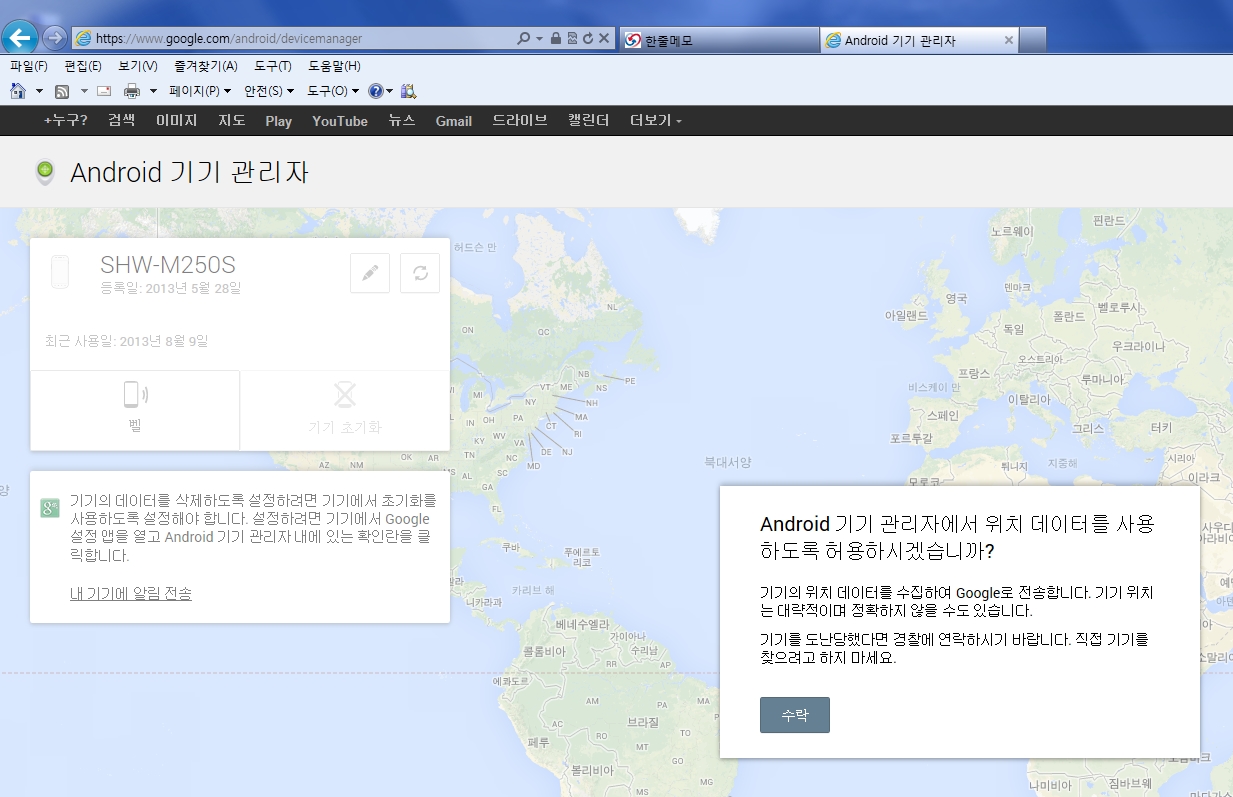Click the Read mail envelope icon
The height and width of the screenshot is (797, 1233).
point(103,91)
